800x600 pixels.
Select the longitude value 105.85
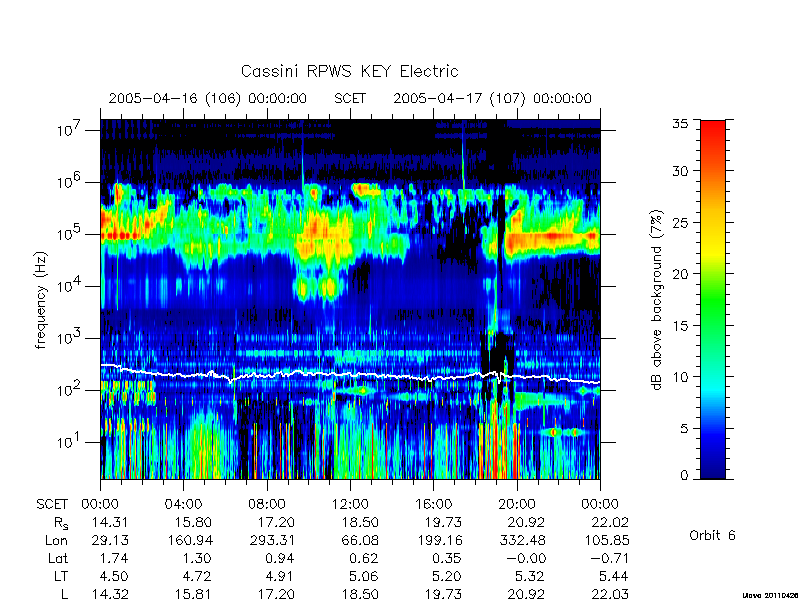coord(606,540)
